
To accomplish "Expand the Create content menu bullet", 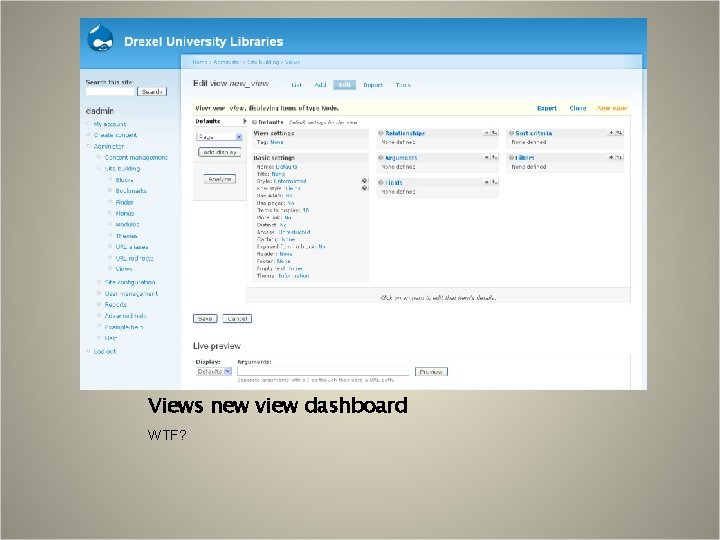I will pos(89,135).
